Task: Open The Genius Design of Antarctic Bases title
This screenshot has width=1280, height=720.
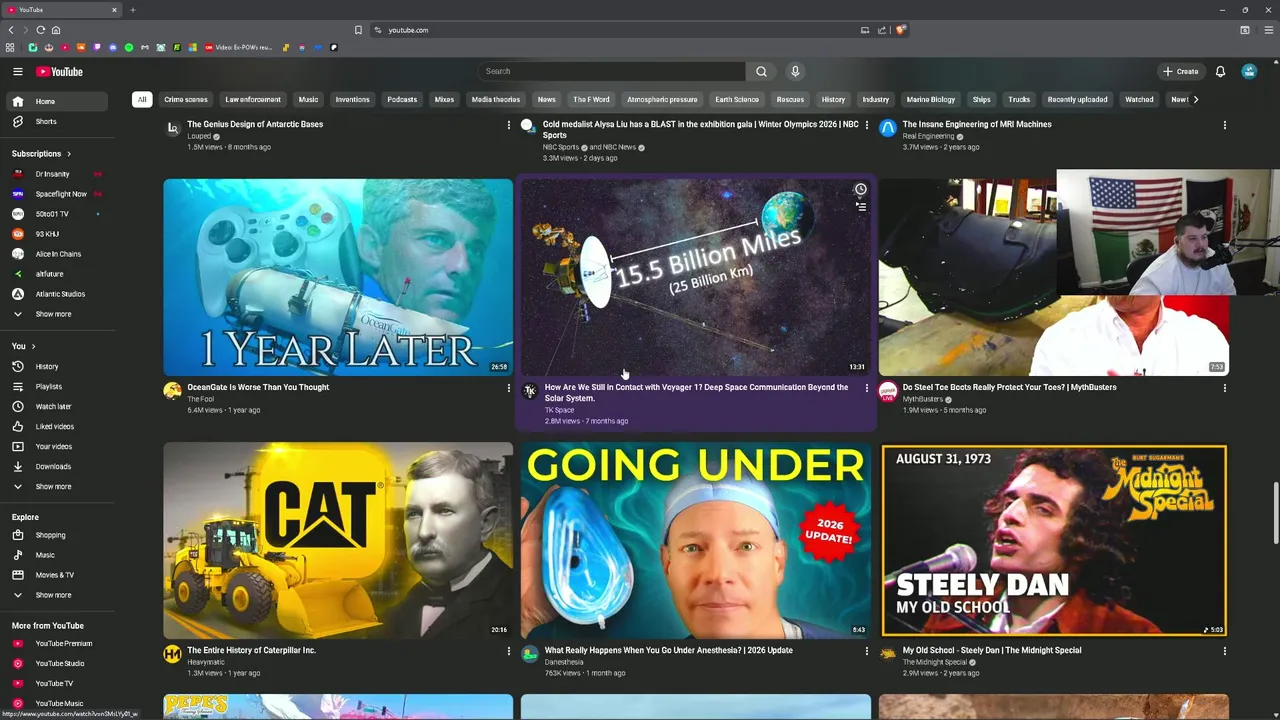Action: coord(255,124)
